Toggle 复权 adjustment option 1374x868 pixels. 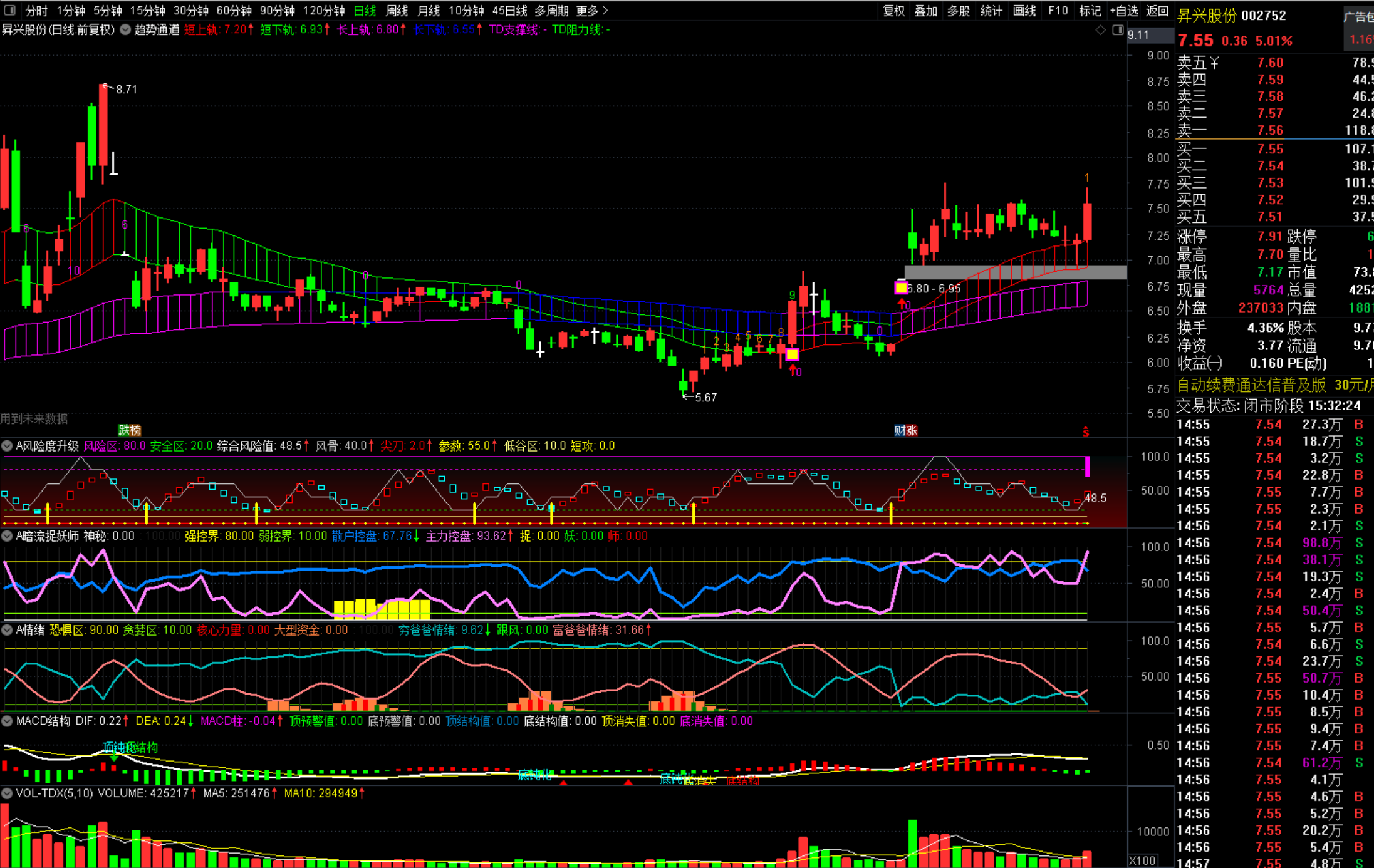[893, 11]
